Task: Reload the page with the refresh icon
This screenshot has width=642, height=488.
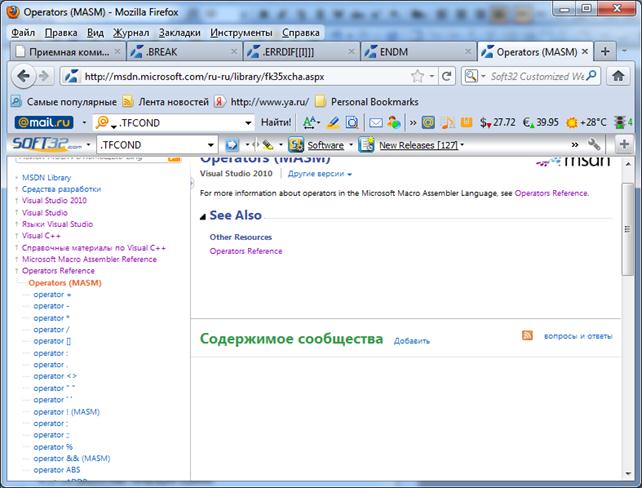Action: click(x=446, y=76)
